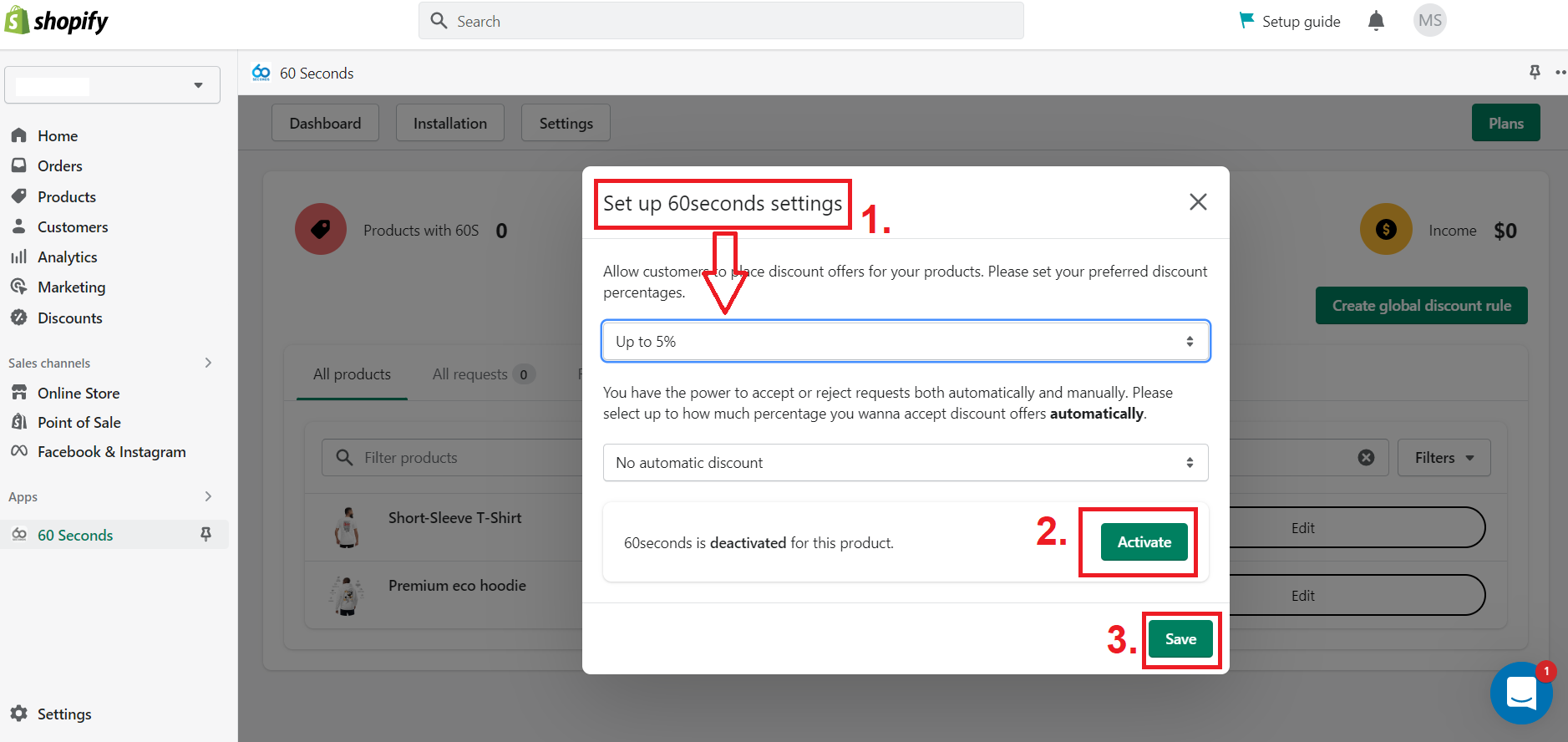Image resolution: width=1568 pixels, height=742 pixels.
Task: Switch to All requests tab
Action: [x=484, y=374]
